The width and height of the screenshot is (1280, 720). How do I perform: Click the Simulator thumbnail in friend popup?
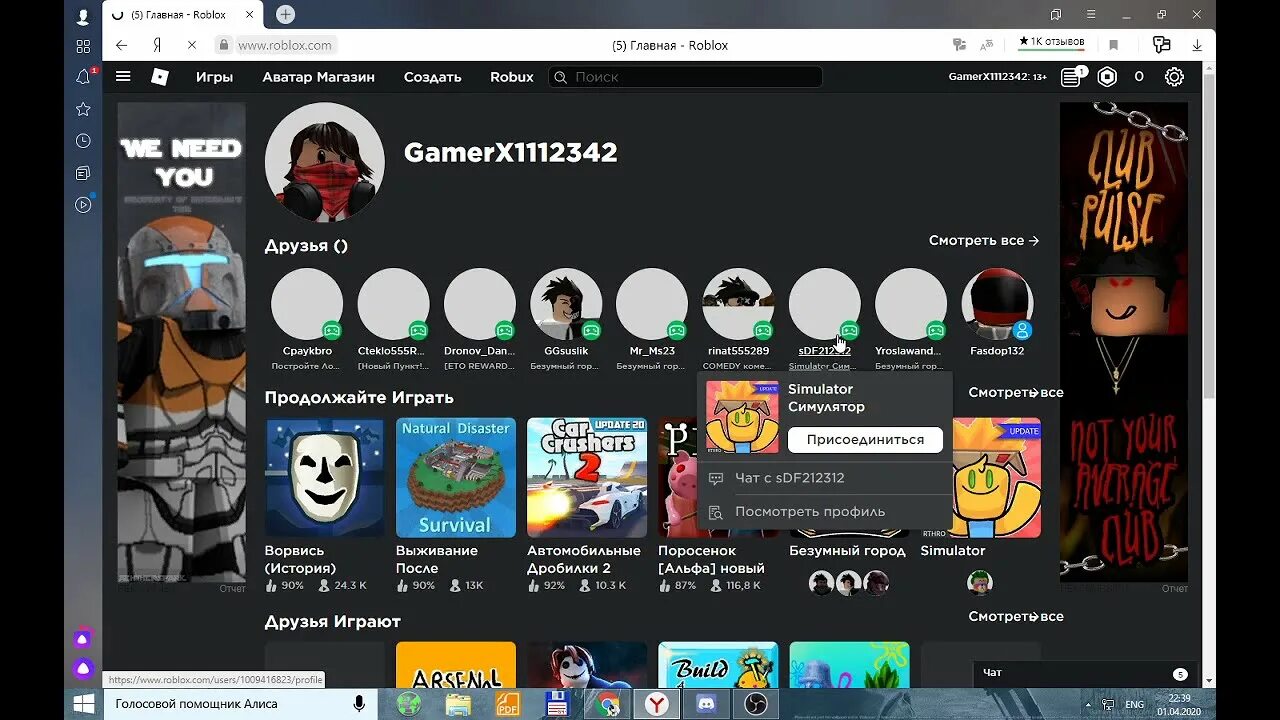742,417
